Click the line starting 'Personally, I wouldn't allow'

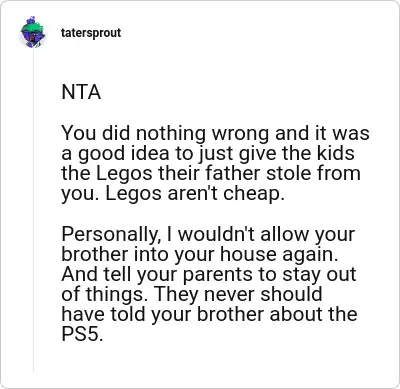click(x=208, y=234)
